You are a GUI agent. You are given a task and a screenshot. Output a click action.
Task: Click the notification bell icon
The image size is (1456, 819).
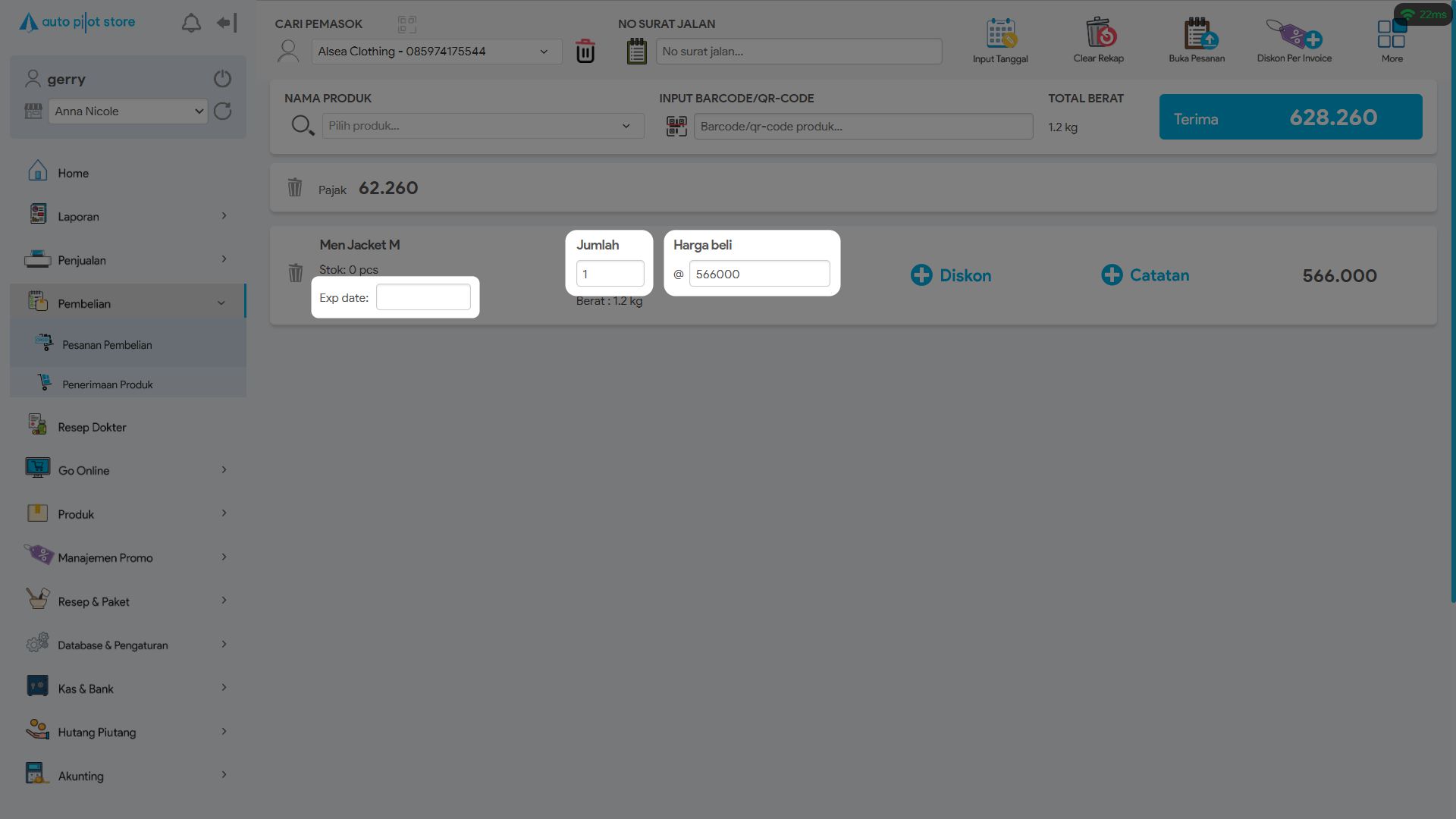tap(191, 23)
